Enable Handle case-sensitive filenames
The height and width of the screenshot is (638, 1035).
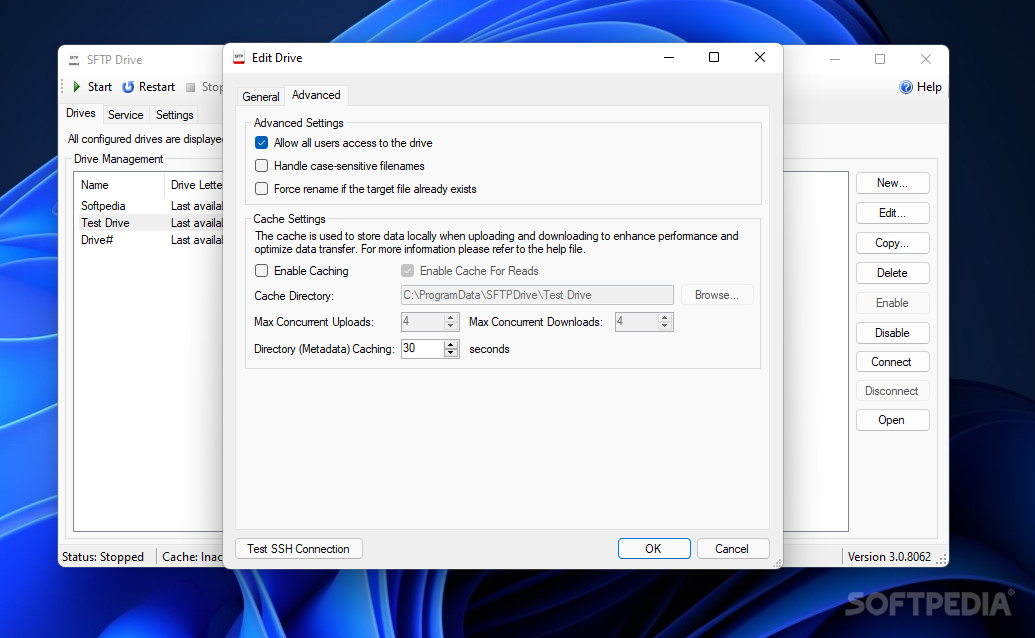point(261,166)
